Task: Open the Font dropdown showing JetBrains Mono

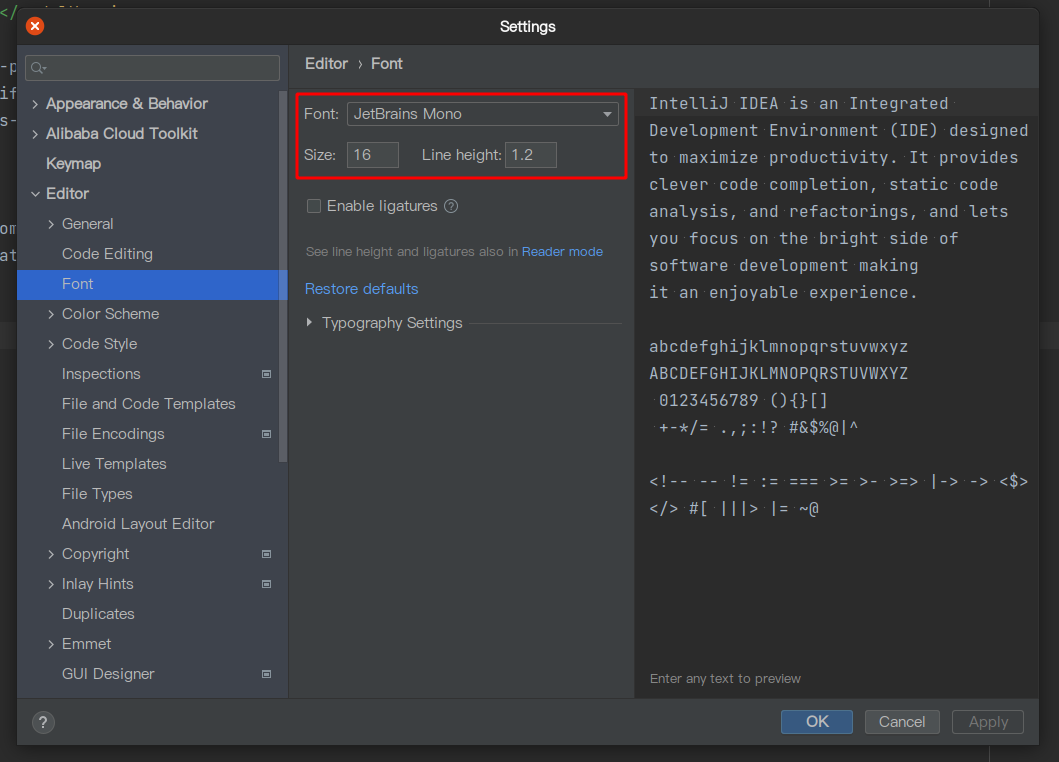Action: tap(483, 114)
